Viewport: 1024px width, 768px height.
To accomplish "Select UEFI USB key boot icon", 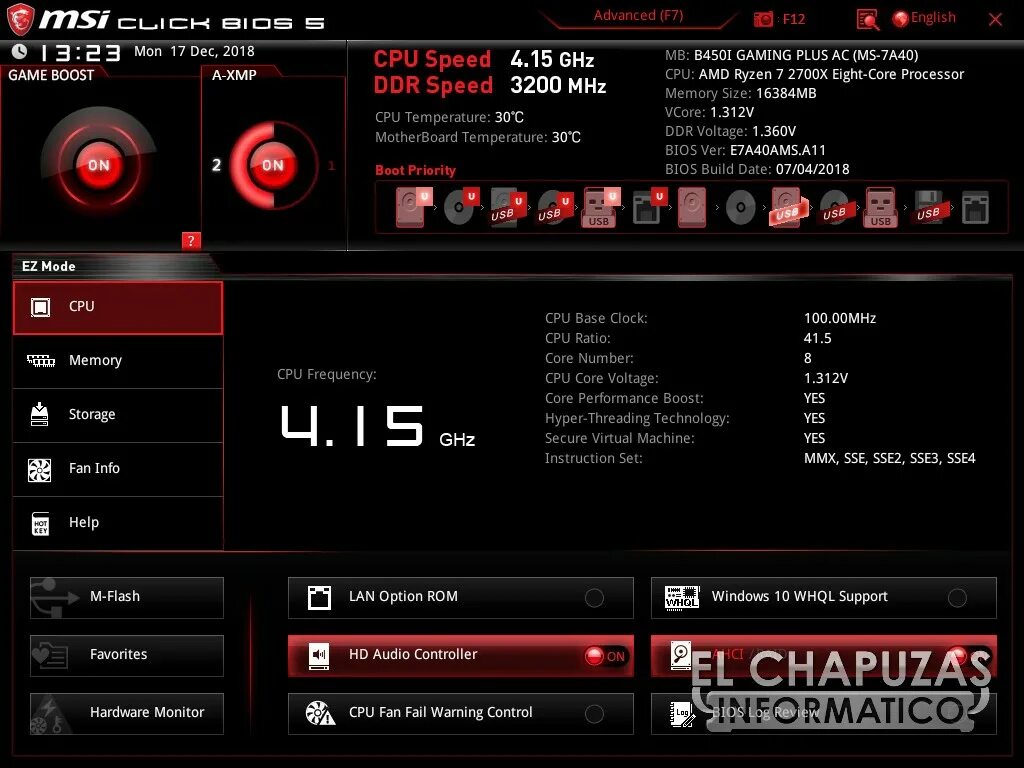I will click(x=600, y=208).
